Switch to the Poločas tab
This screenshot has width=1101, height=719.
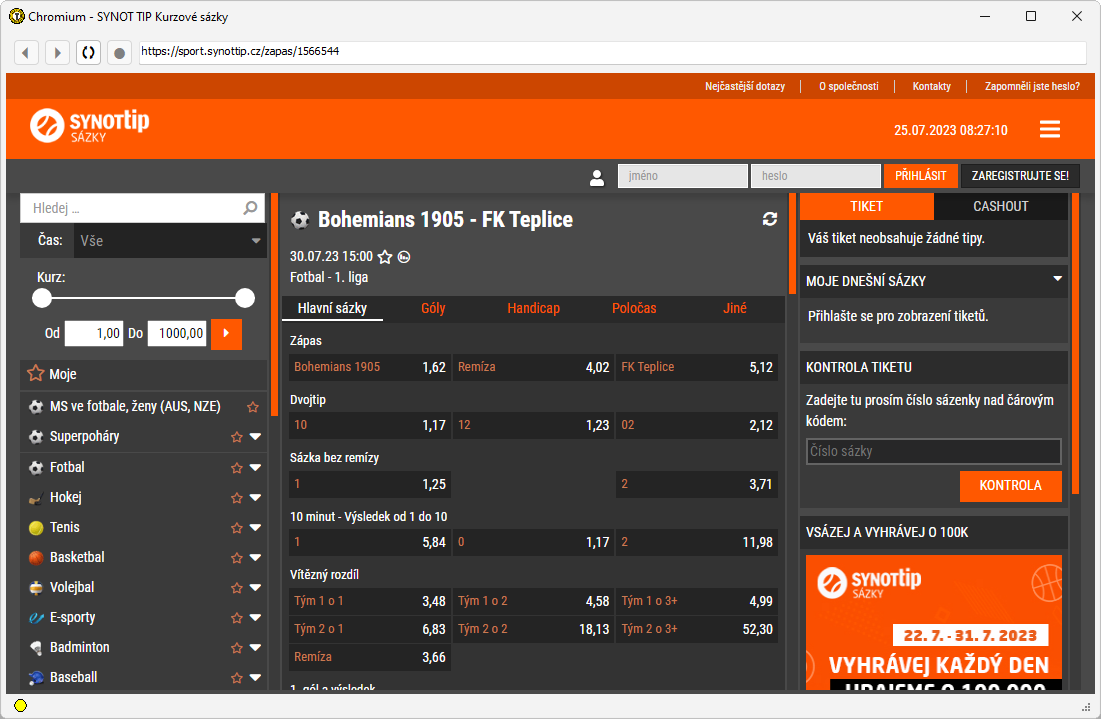click(634, 308)
